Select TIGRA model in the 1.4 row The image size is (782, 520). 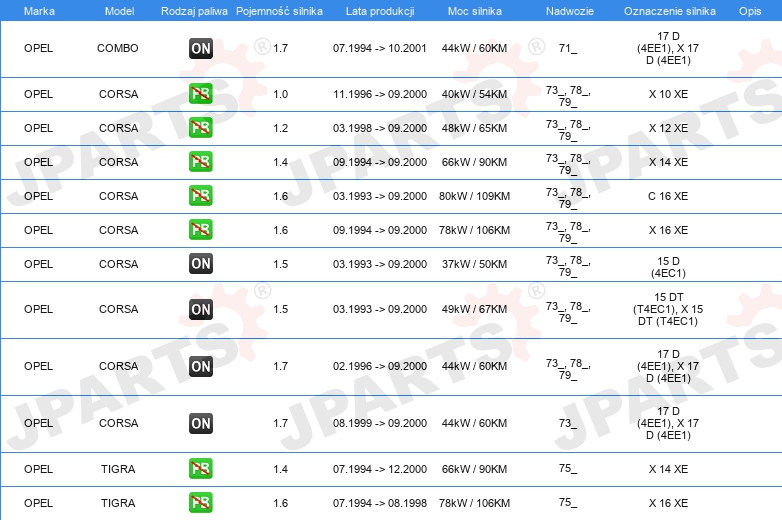118,469
